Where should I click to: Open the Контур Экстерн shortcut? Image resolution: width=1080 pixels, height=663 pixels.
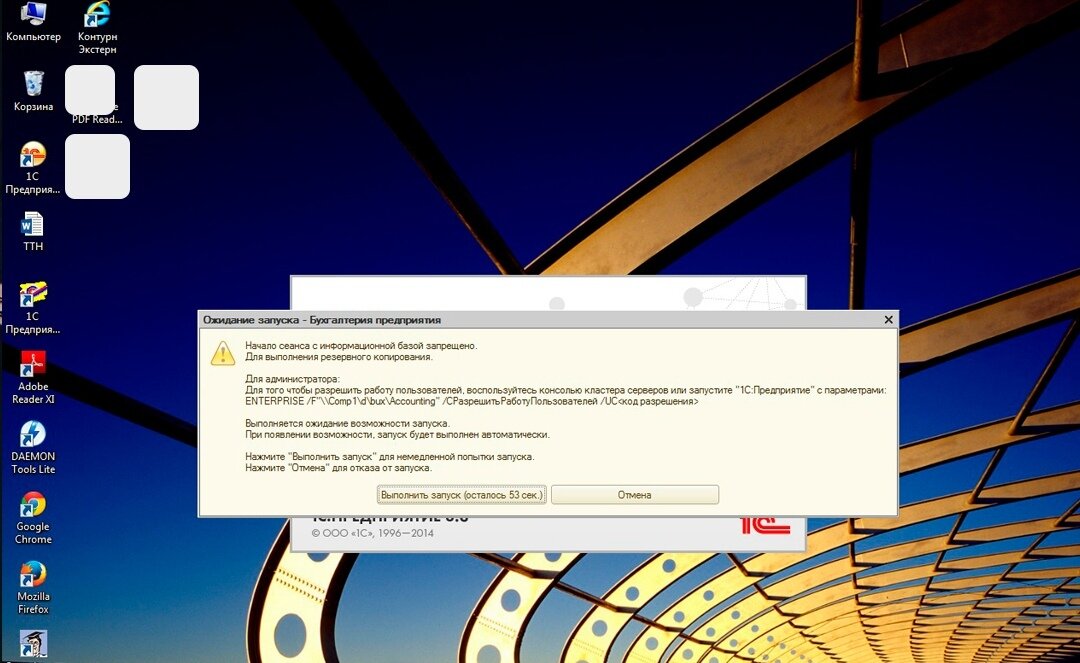(97, 28)
